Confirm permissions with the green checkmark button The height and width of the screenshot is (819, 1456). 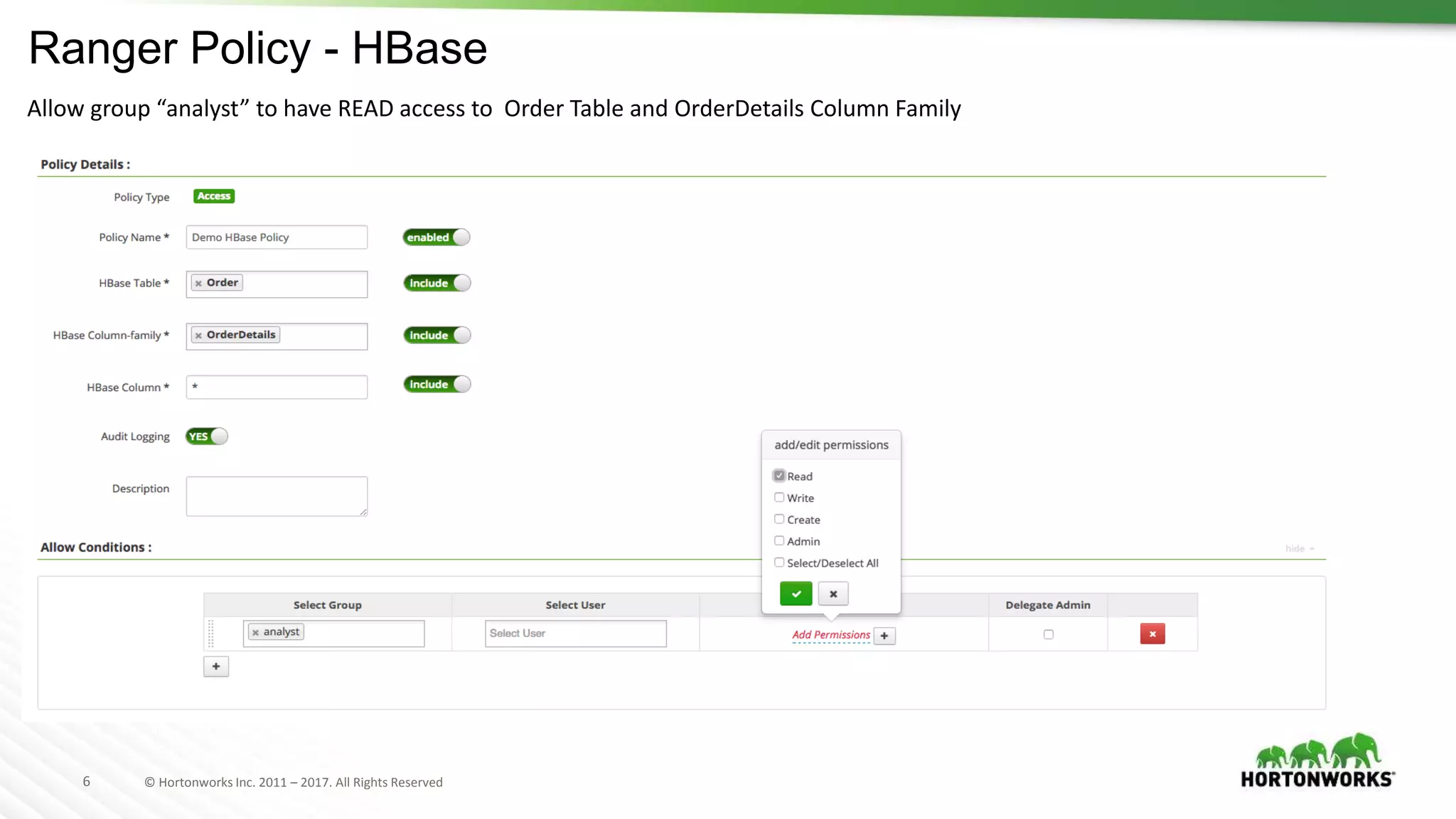point(796,594)
